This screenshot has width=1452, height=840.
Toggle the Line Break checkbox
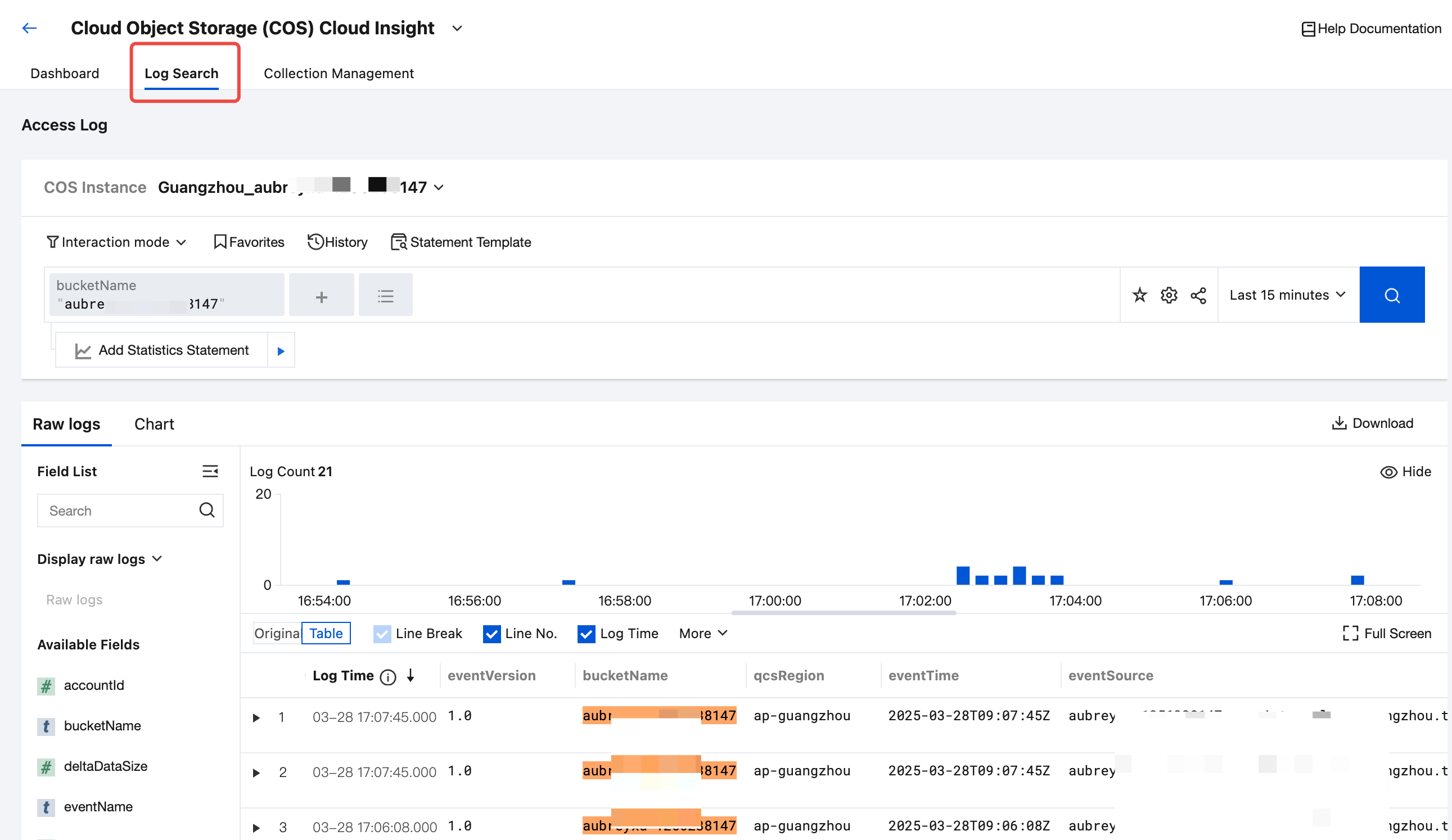pos(381,634)
